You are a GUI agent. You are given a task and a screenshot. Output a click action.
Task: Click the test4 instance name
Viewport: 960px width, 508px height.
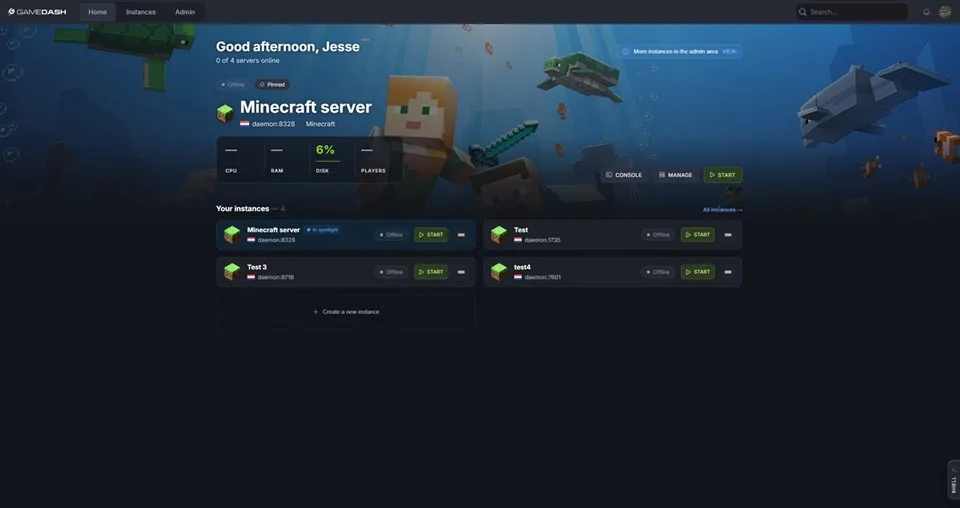(522, 267)
